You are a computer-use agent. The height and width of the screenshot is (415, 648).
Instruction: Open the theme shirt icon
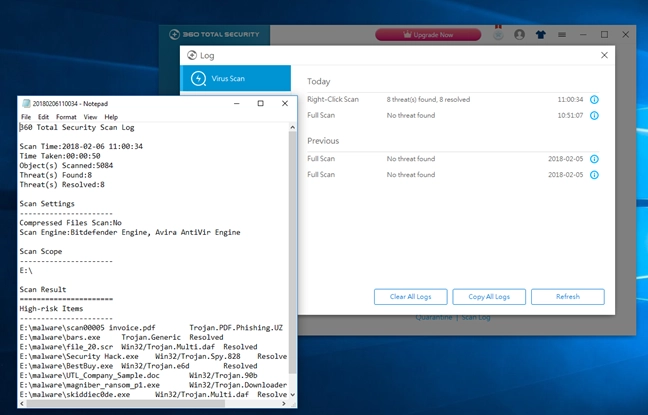pyautogui.click(x=541, y=35)
